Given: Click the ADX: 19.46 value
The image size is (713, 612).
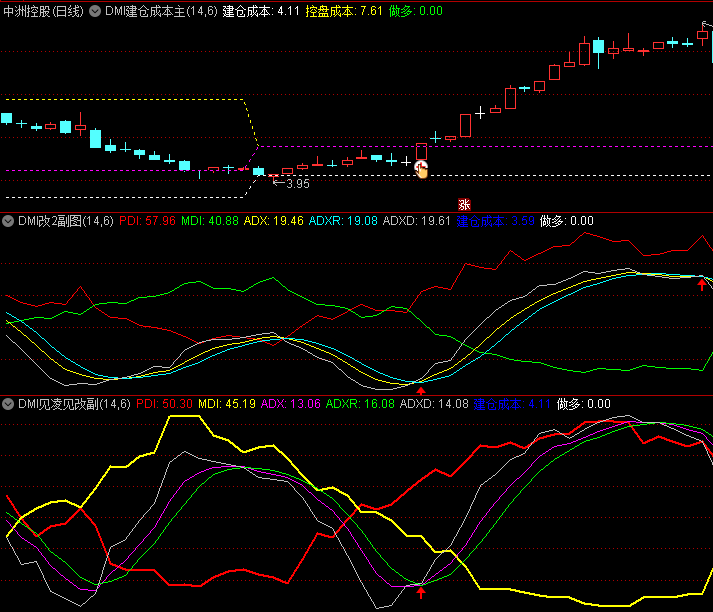Looking at the screenshot, I should pyautogui.click(x=274, y=221).
